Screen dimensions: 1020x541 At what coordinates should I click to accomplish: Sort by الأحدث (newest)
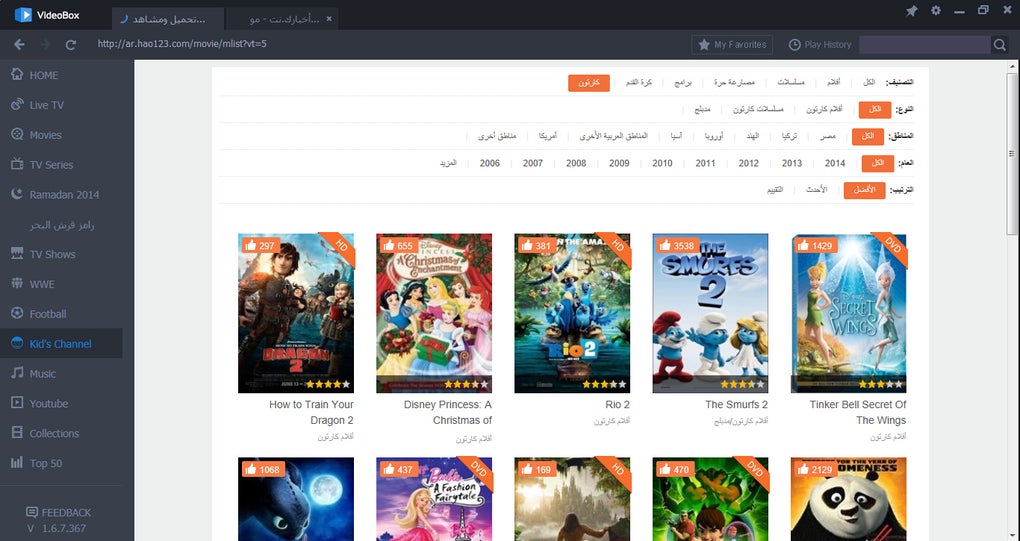point(816,190)
